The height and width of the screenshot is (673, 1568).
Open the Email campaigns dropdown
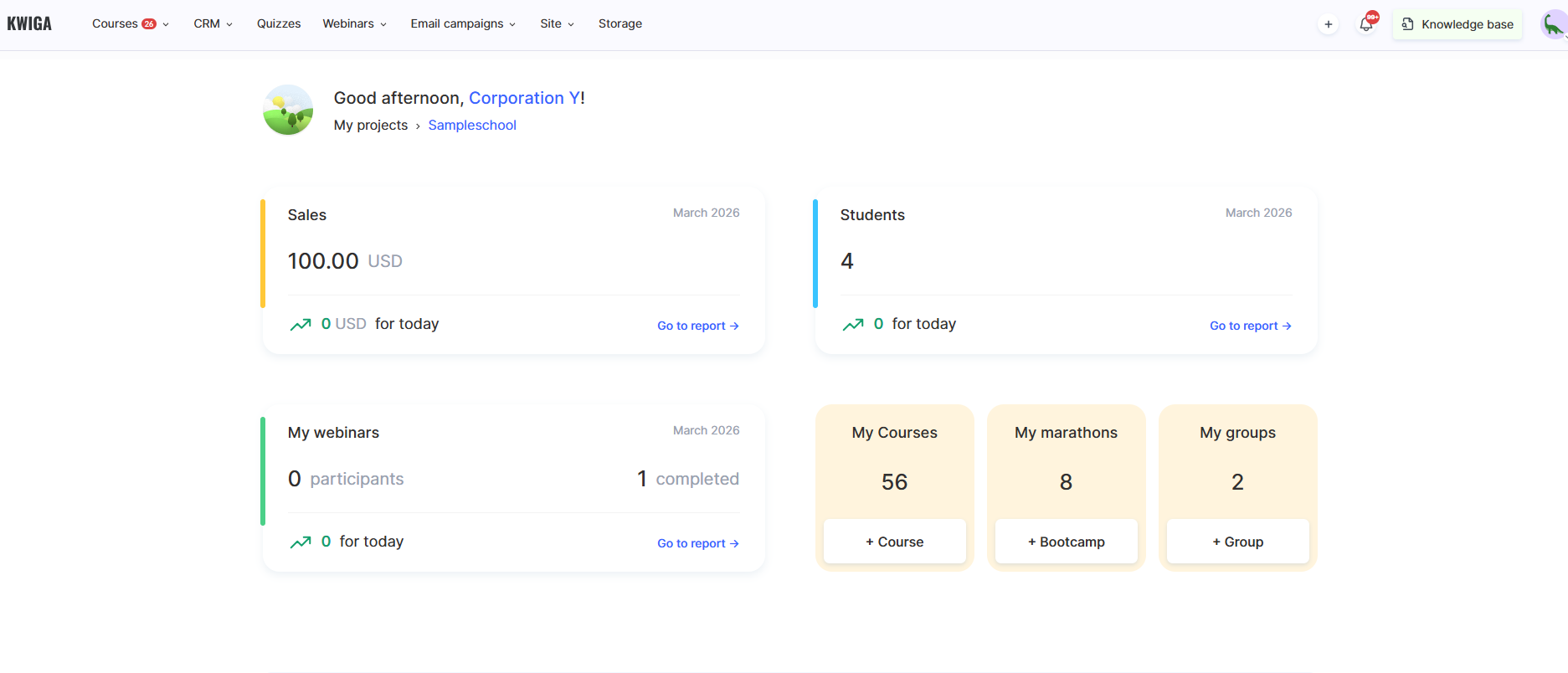[x=462, y=23]
